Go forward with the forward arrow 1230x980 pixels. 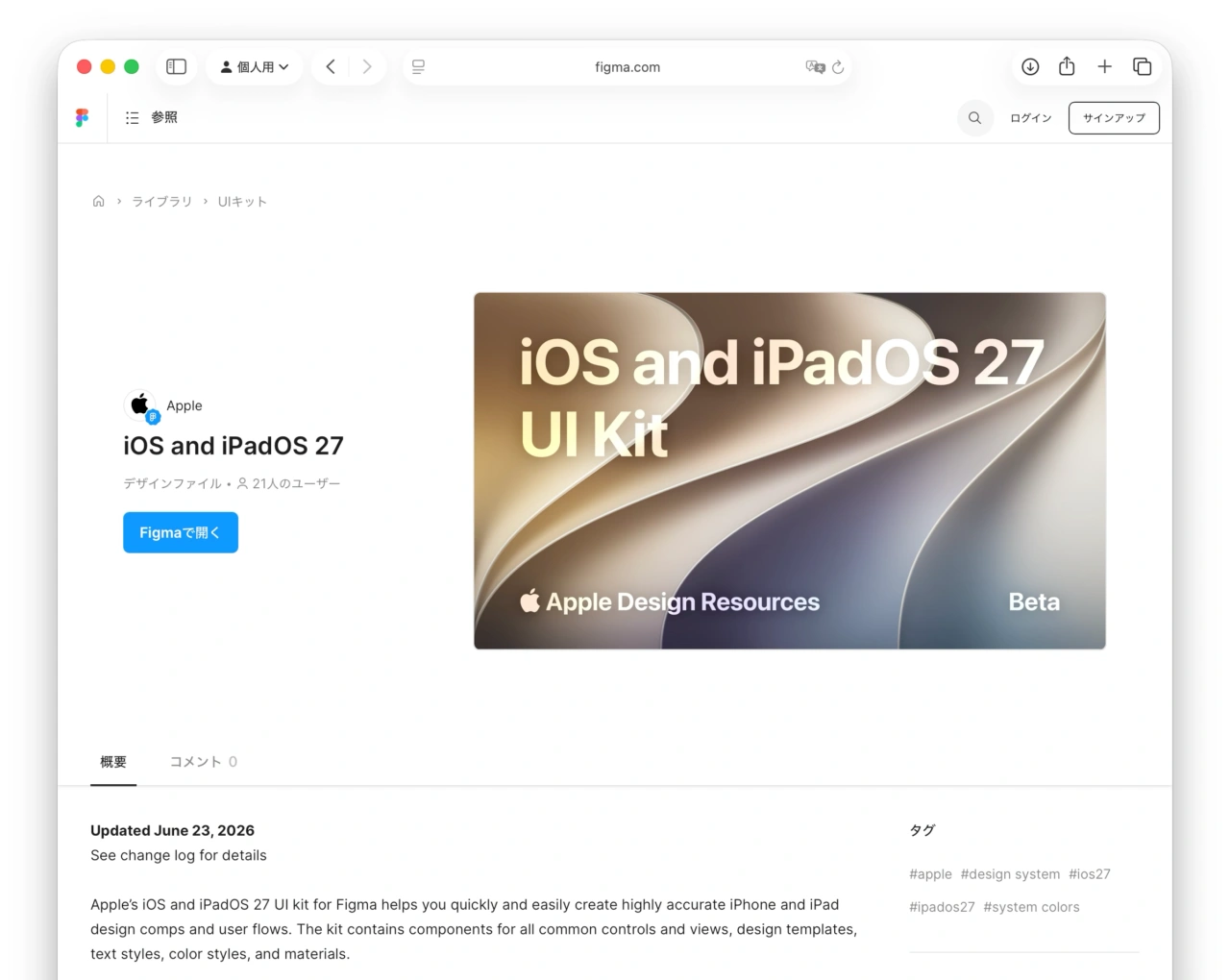coord(367,66)
